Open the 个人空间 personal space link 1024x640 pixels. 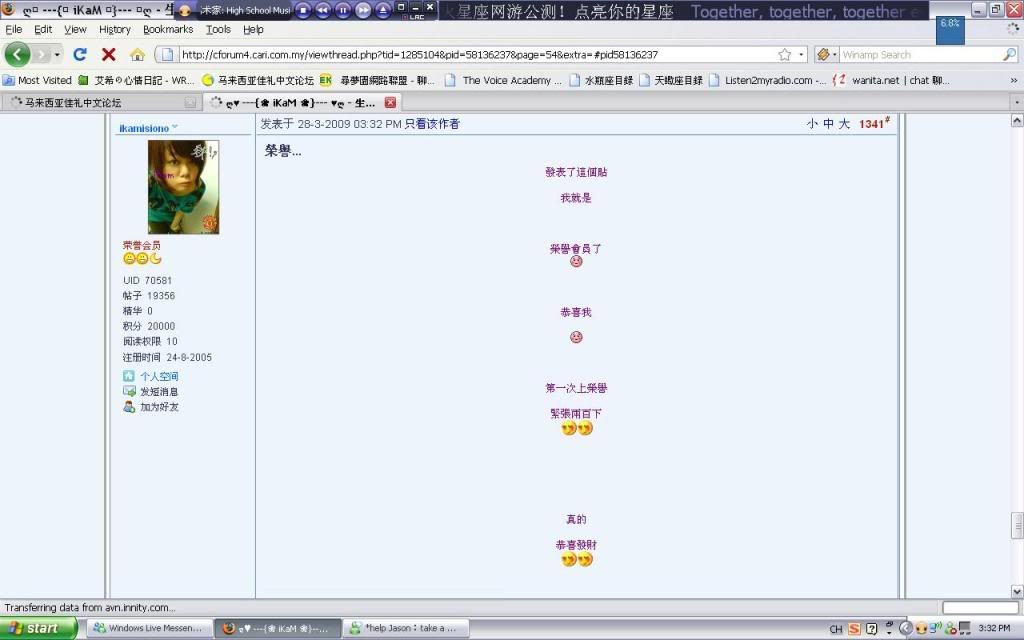[x=158, y=376]
